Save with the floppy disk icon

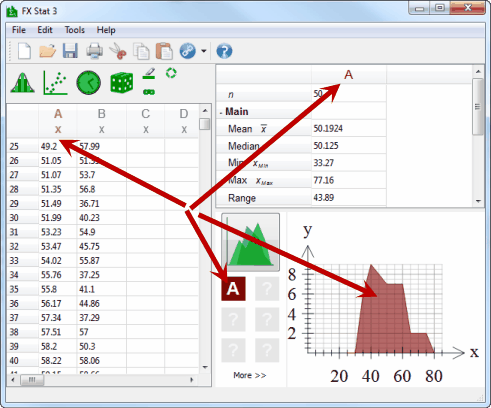click(70, 51)
